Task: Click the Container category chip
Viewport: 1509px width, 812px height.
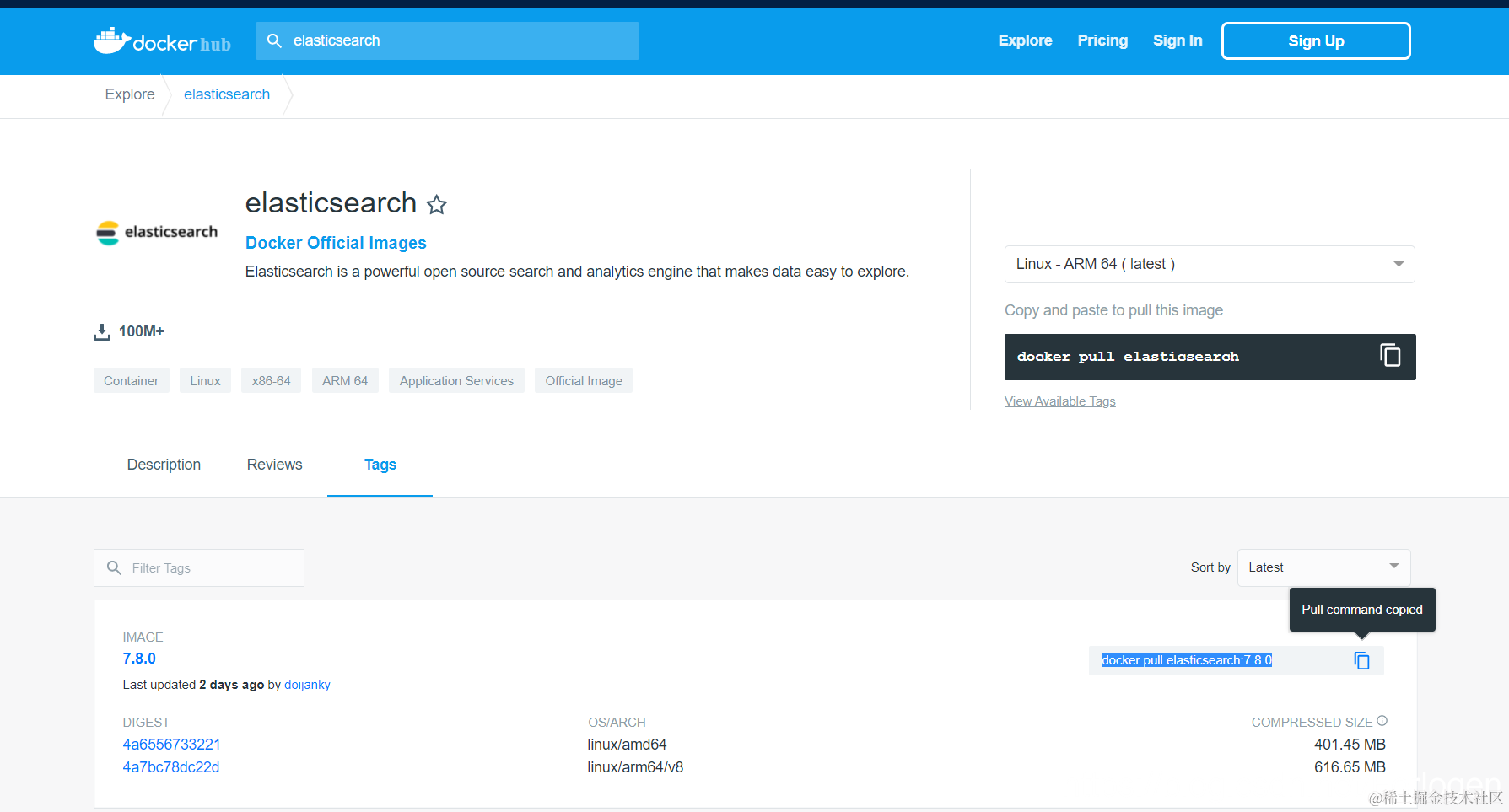Action: tap(131, 381)
